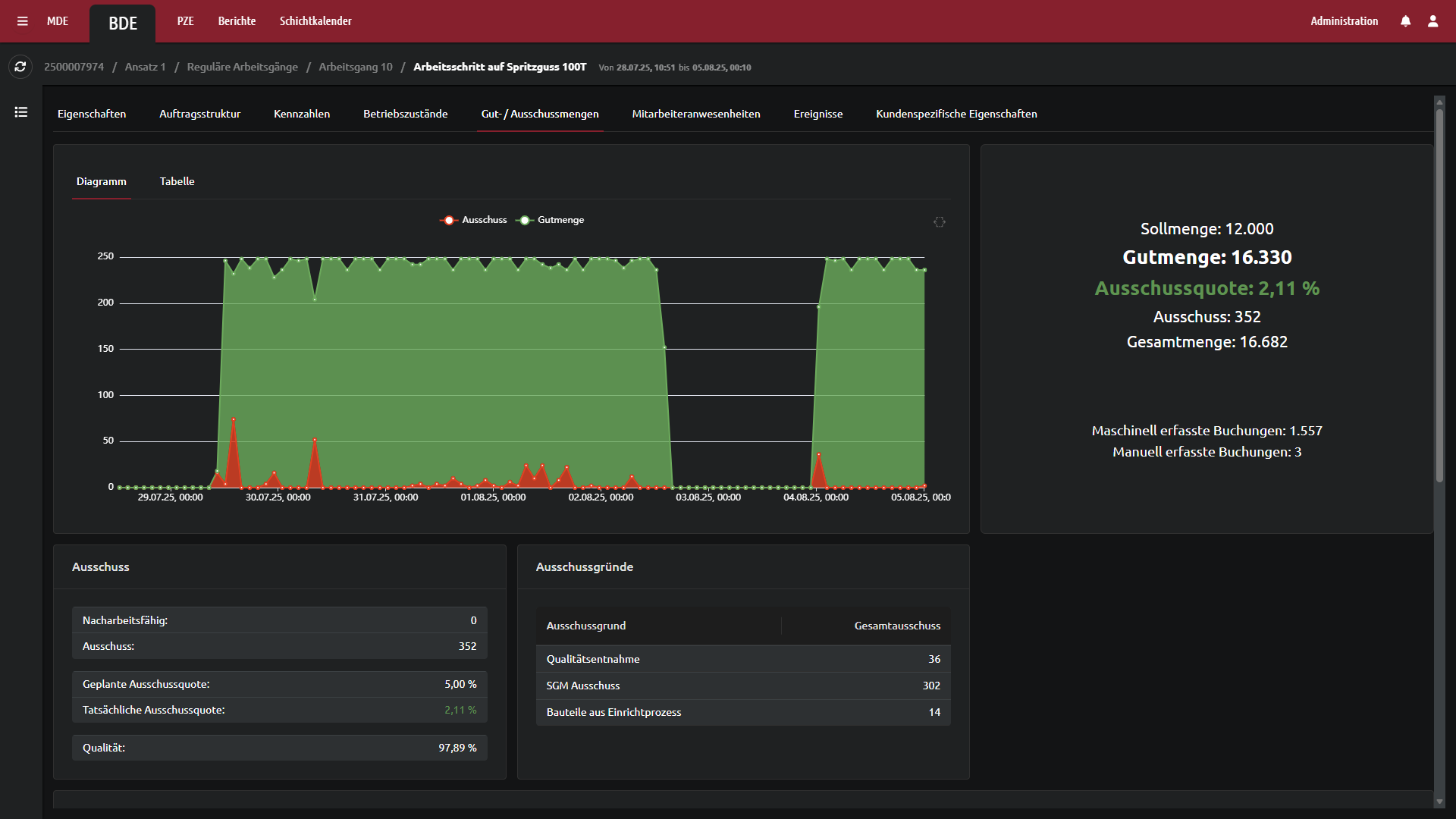The width and height of the screenshot is (1456, 819).
Task: Switch to Betriebszustände tab
Action: point(406,114)
